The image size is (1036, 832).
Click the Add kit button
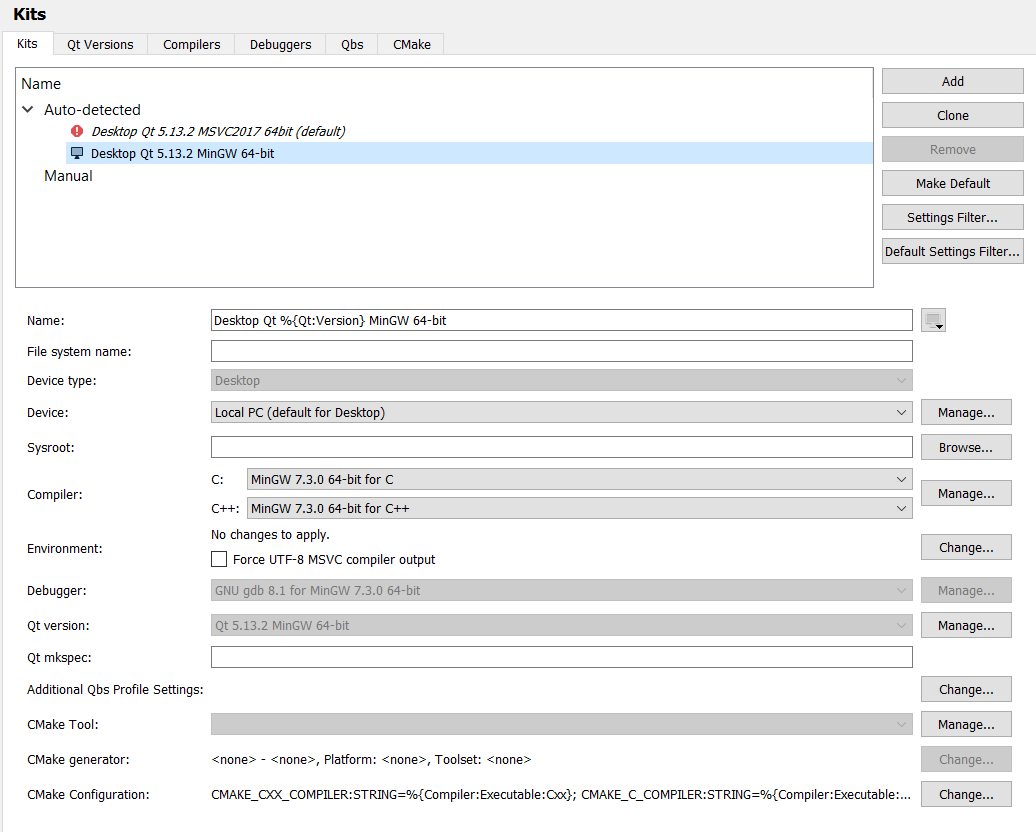pos(953,81)
